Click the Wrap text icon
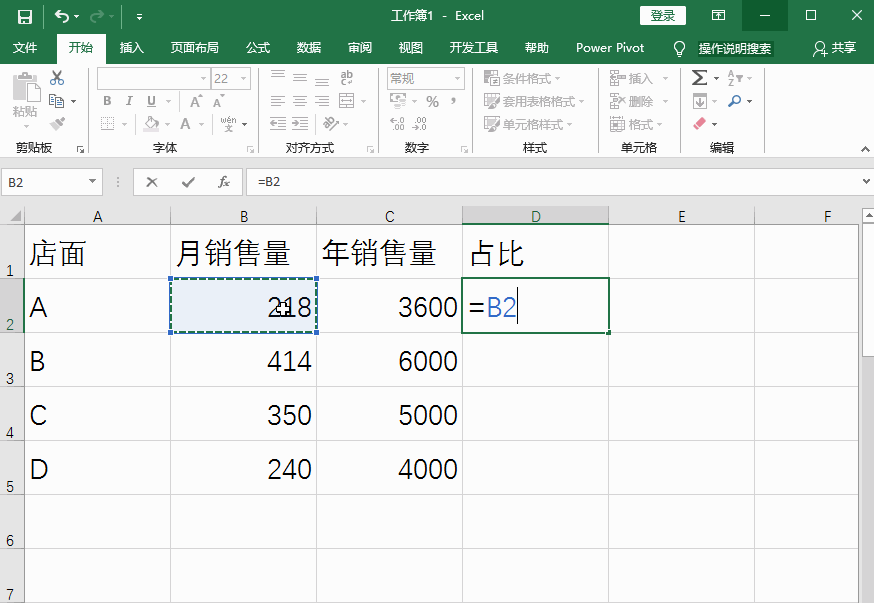This screenshot has height=603, width=874. click(x=346, y=78)
